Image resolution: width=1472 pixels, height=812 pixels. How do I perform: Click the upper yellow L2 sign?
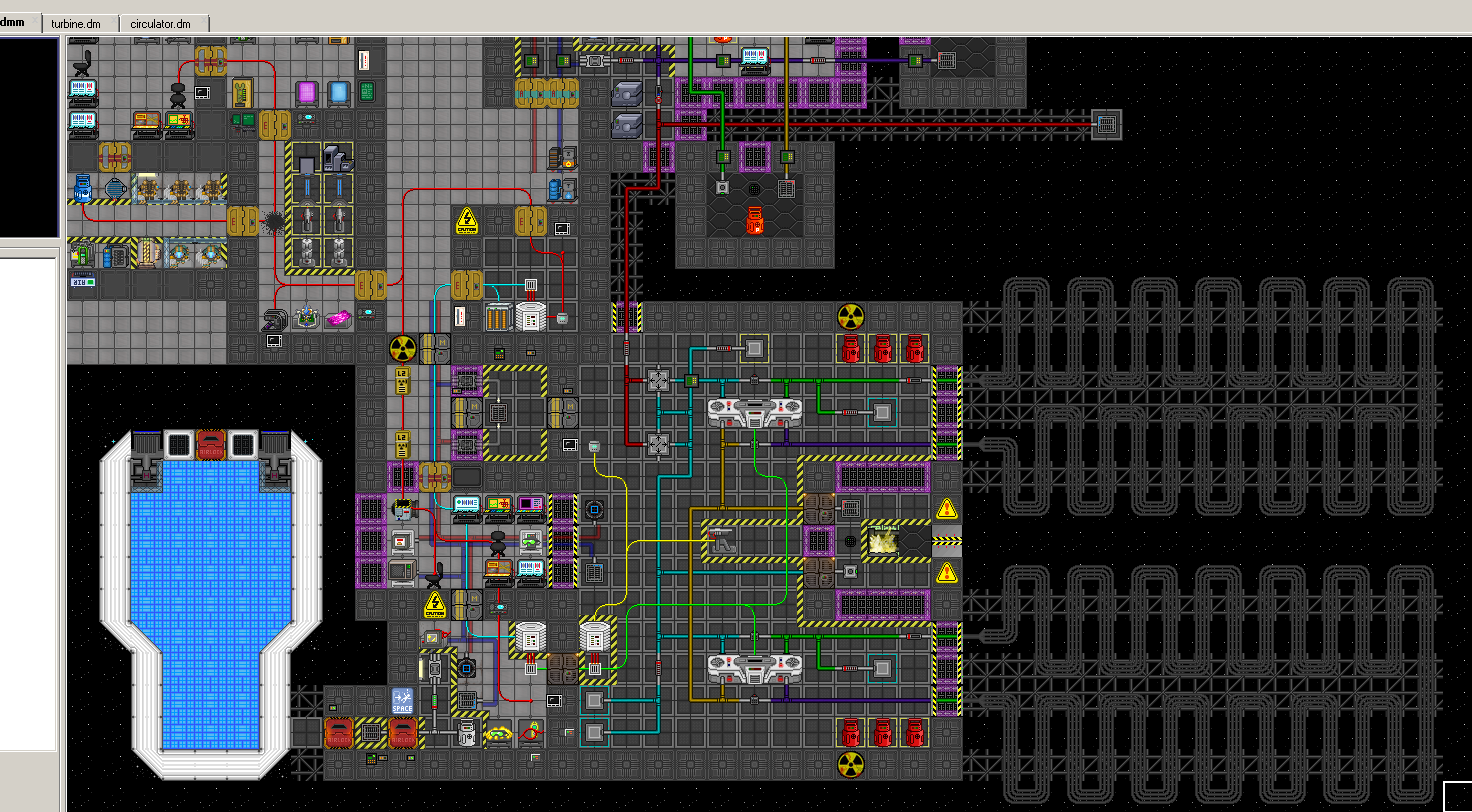click(402, 381)
